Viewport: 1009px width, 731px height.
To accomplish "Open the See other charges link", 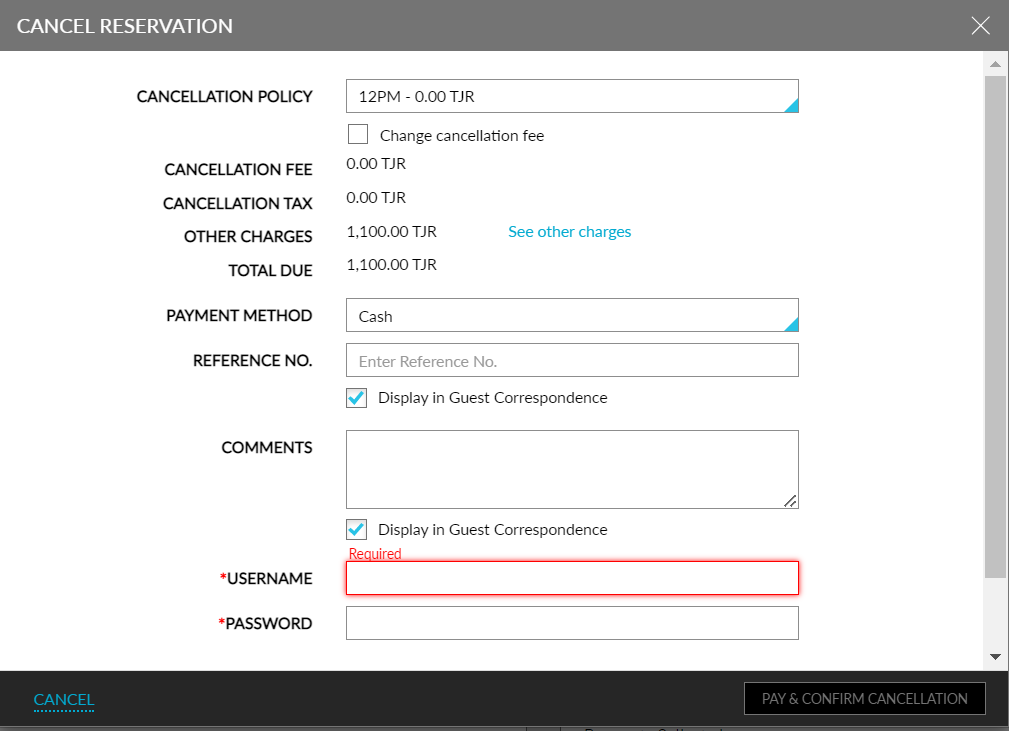I will click(569, 232).
